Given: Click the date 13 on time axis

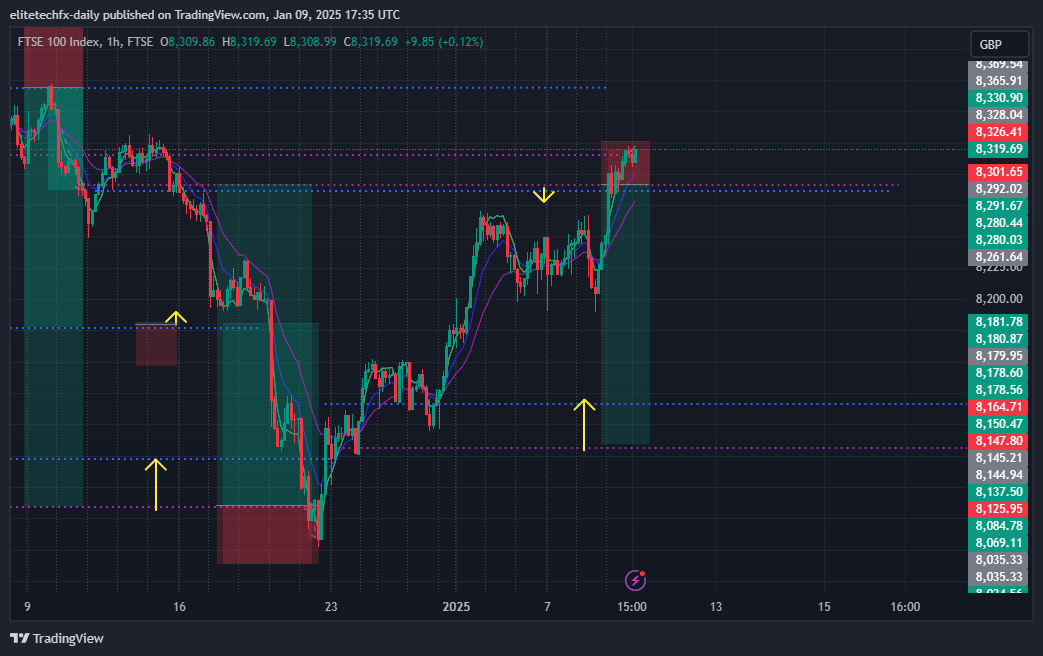Looking at the screenshot, I should pyautogui.click(x=716, y=606).
